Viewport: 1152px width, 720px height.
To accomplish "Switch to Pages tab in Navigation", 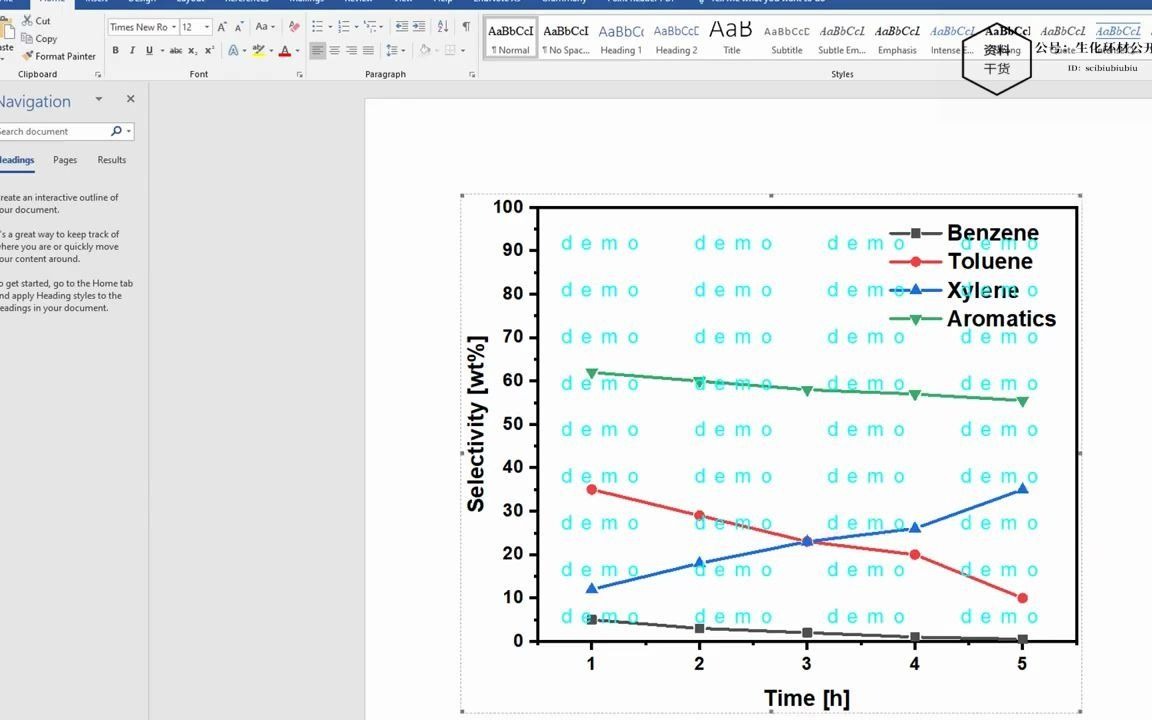I will pos(65,160).
